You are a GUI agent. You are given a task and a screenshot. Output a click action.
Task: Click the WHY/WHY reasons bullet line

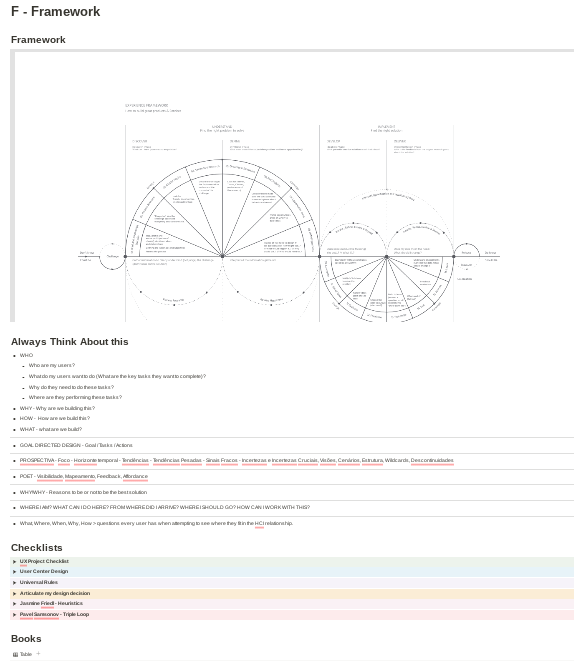[83, 492]
